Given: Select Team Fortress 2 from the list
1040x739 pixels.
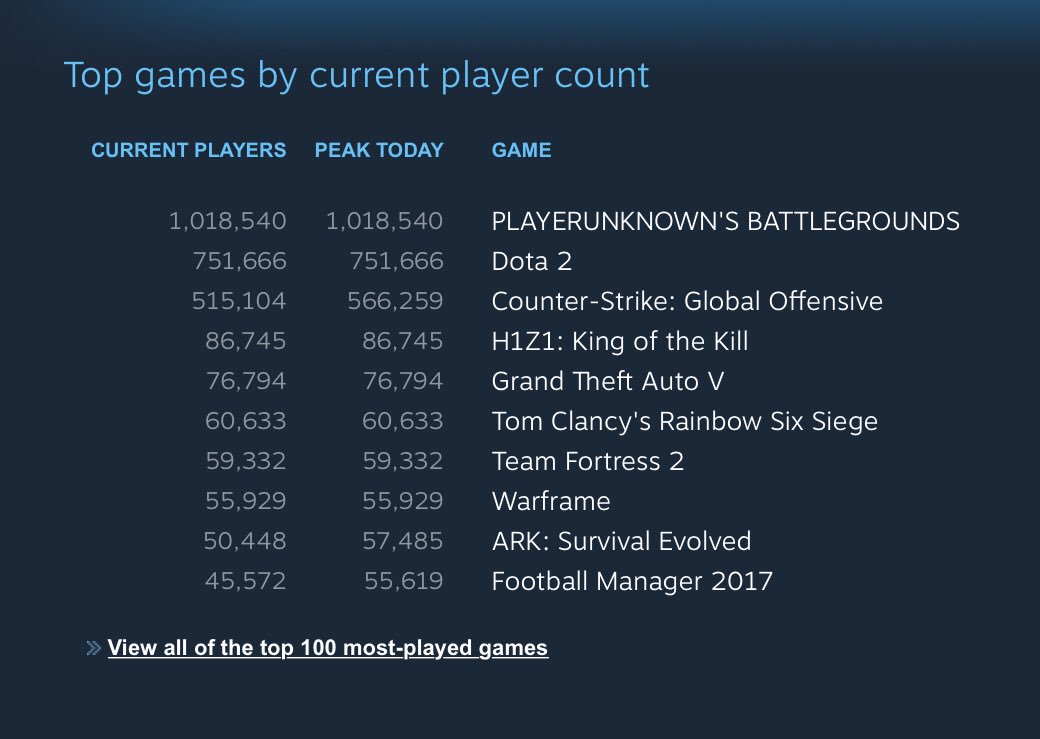Looking at the screenshot, I should 588,461.
